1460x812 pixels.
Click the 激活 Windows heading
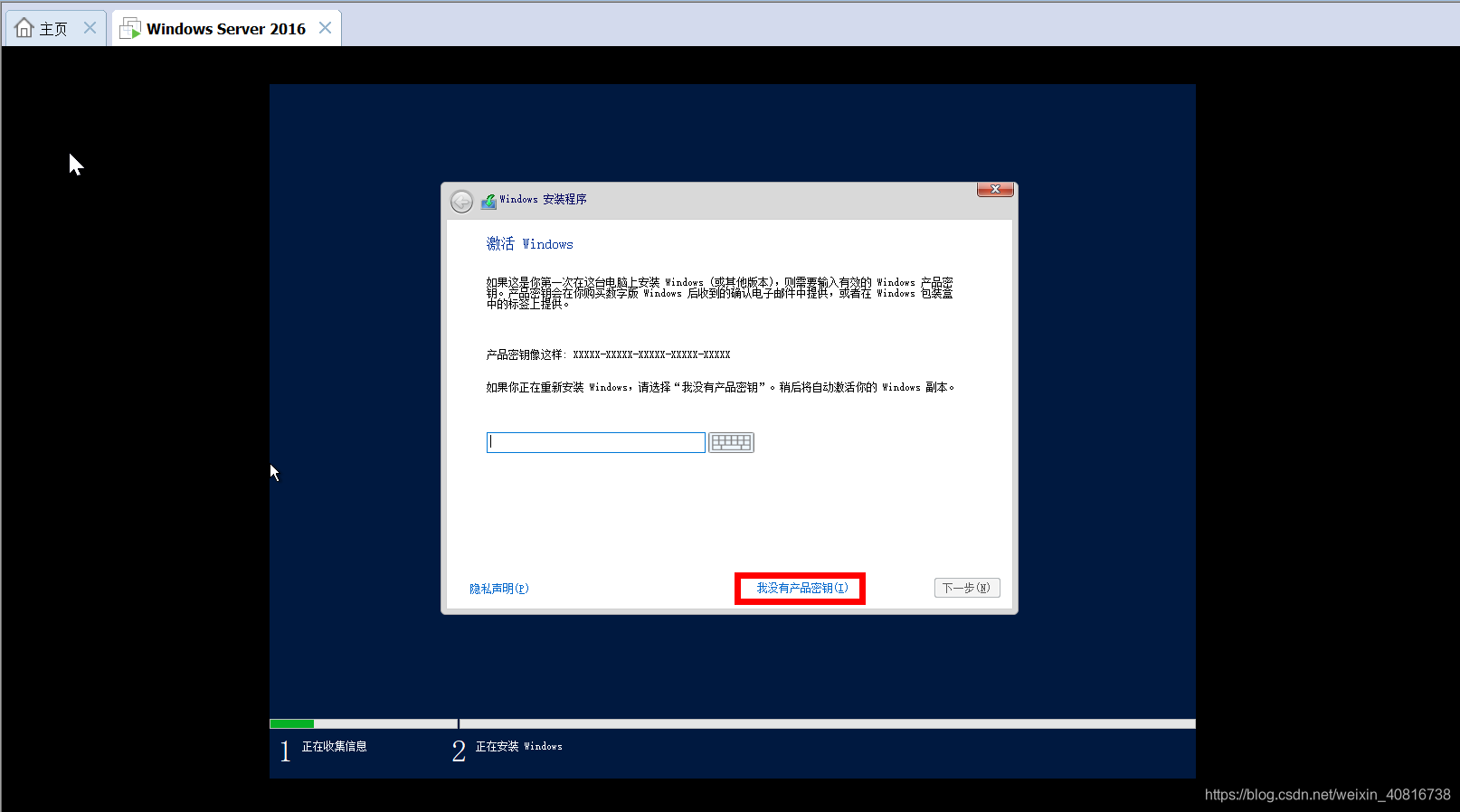(530, 244)
